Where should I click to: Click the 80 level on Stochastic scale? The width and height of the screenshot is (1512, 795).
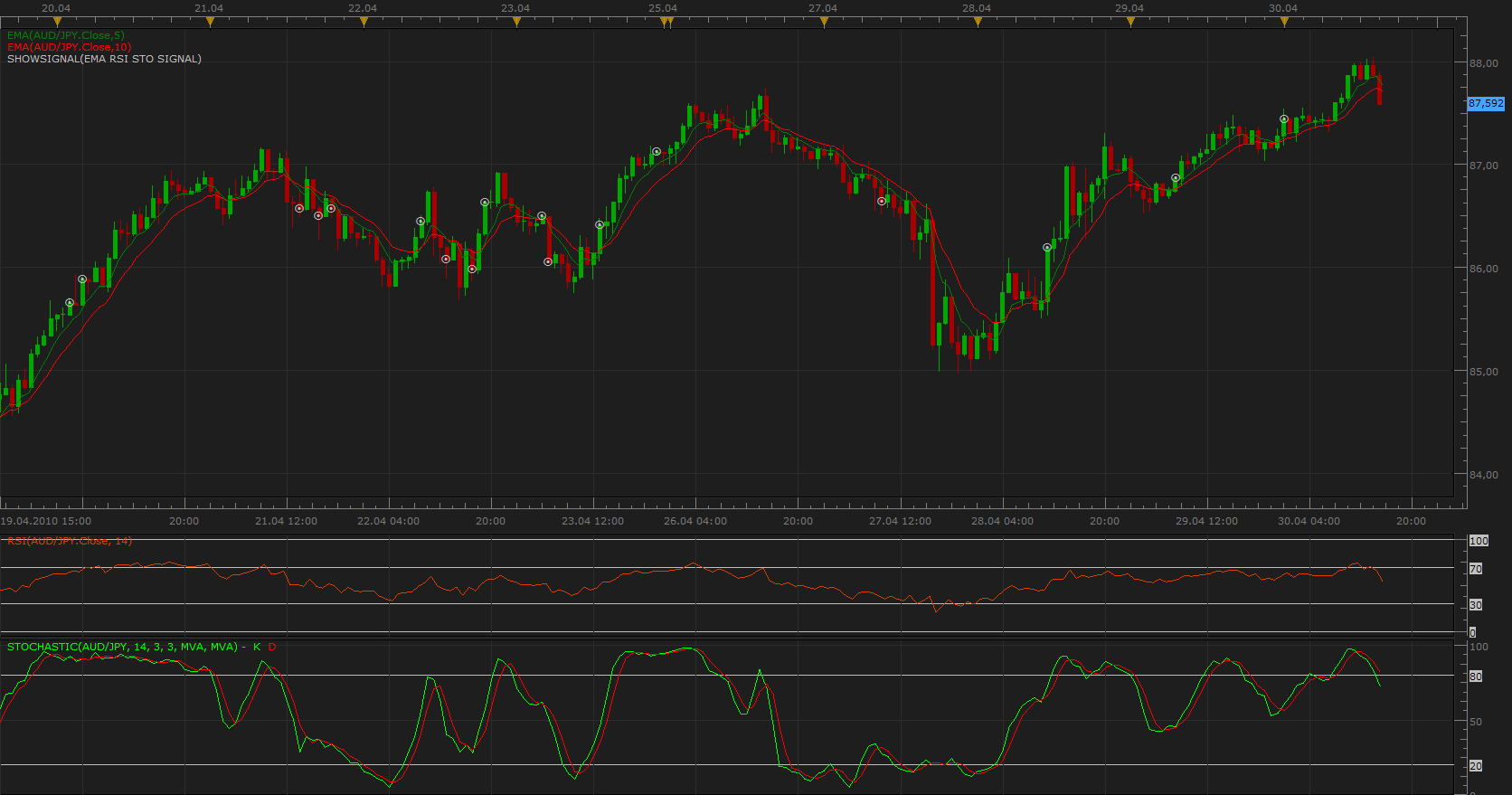[x=1476, y=677]
